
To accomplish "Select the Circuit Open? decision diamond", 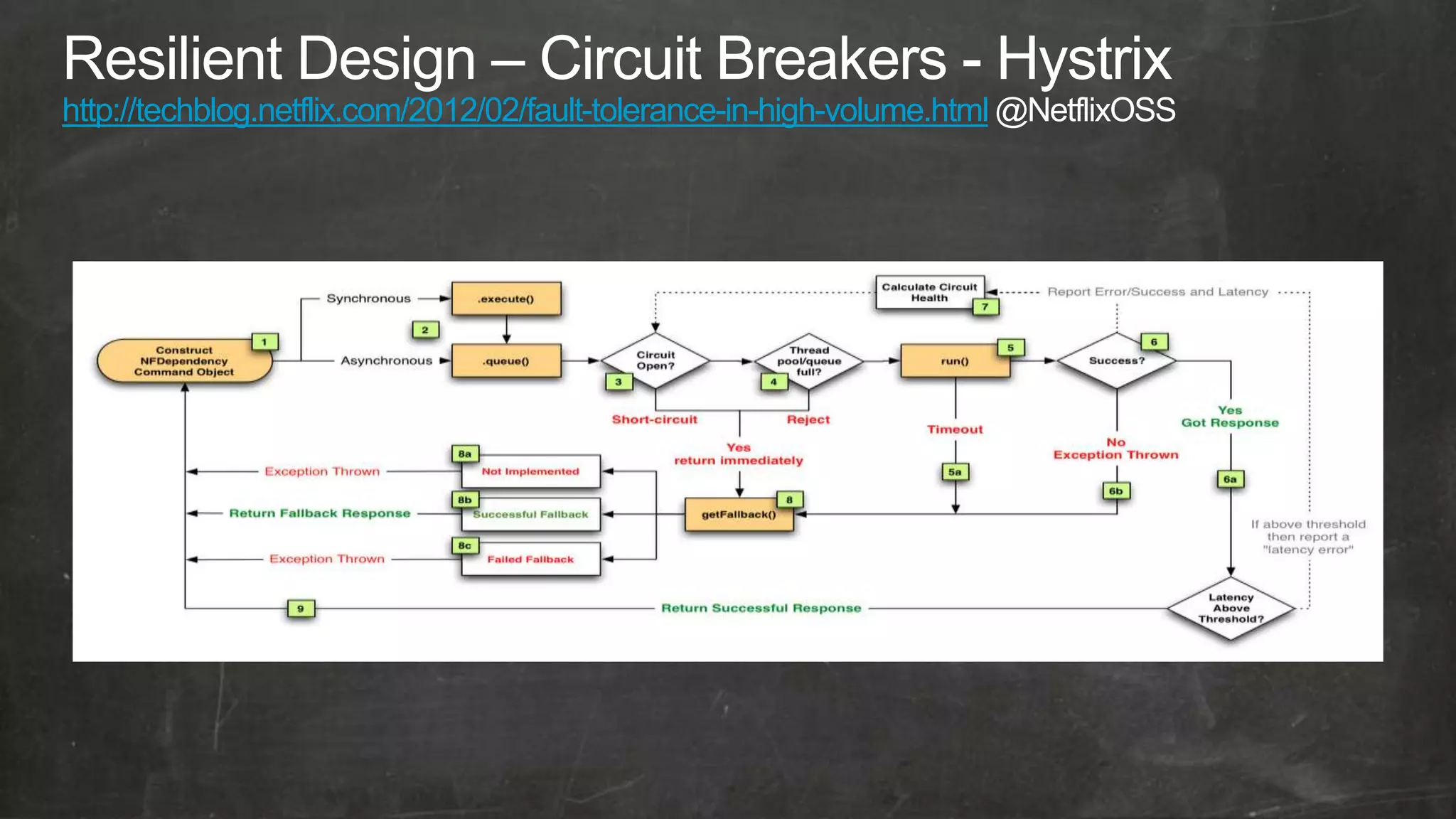I will [655, 360].
